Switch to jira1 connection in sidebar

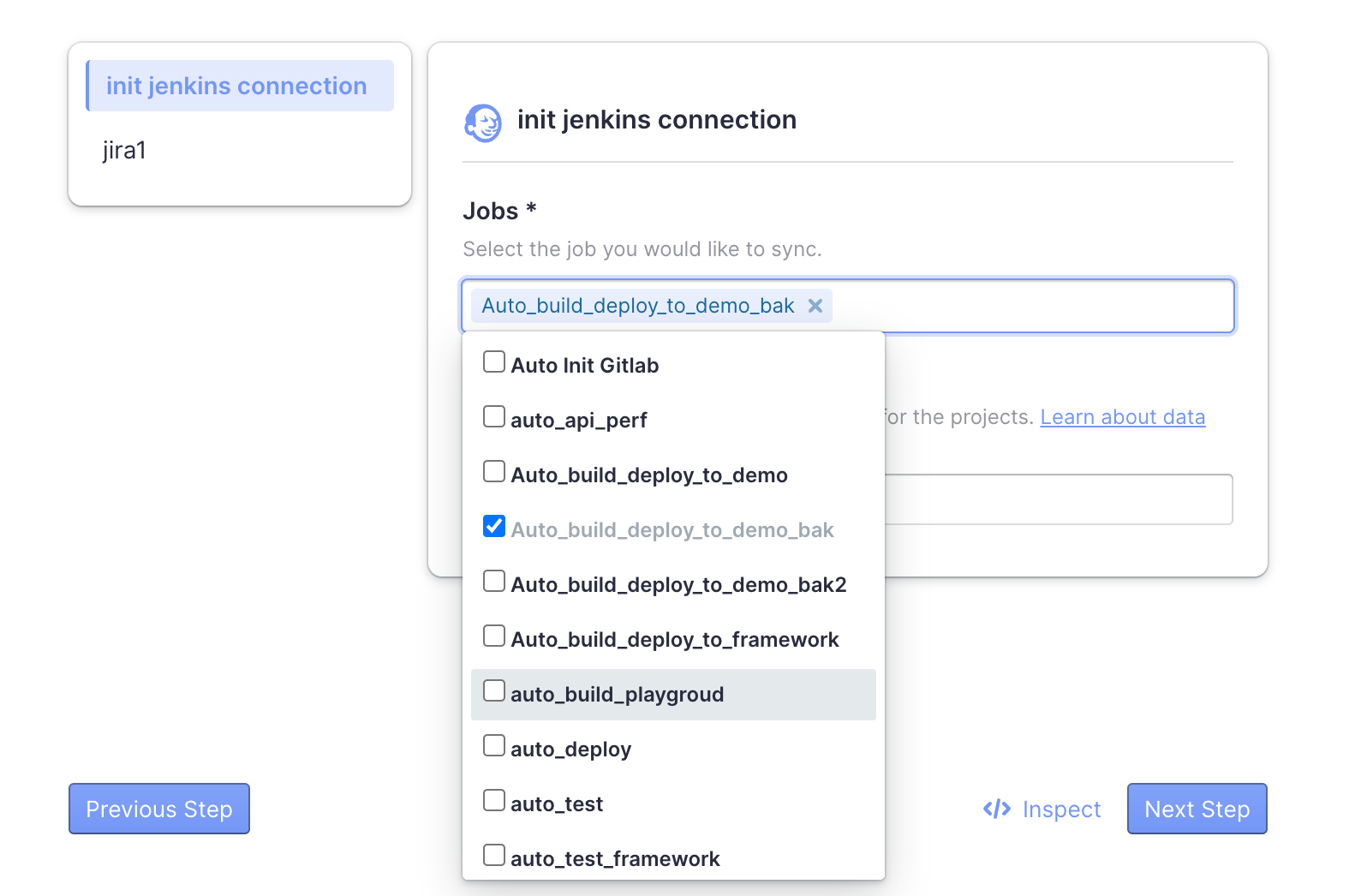[125, 150]
